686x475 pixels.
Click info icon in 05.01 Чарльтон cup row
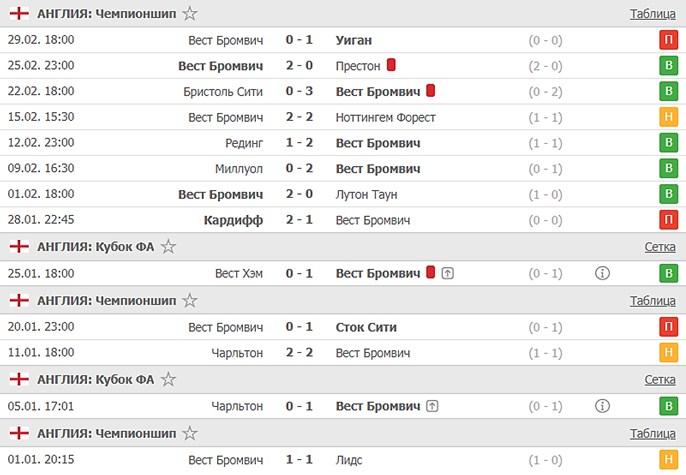coord(603,406)
